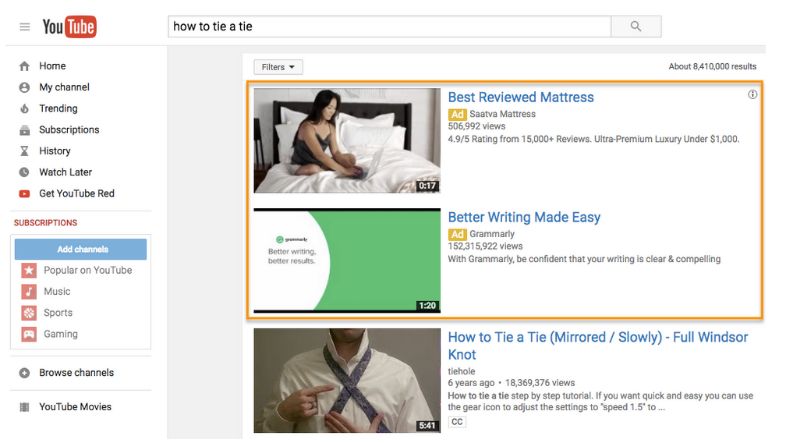Click the Popular on YouTube star icon

(x=29, y=271)
